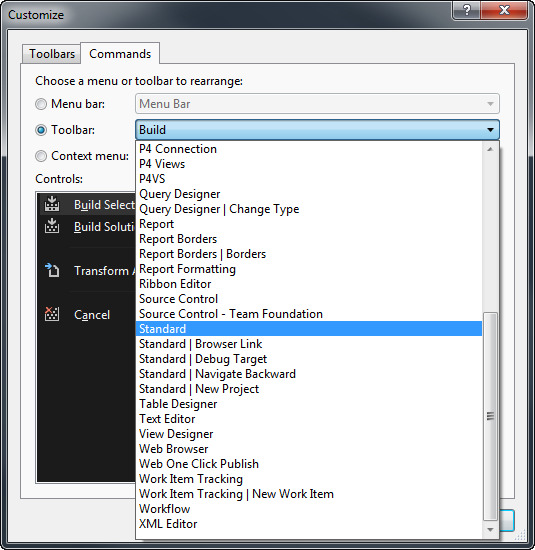
Task: Choose Workflow from the list
Action: pyautogui.click(x=309, y=509)
